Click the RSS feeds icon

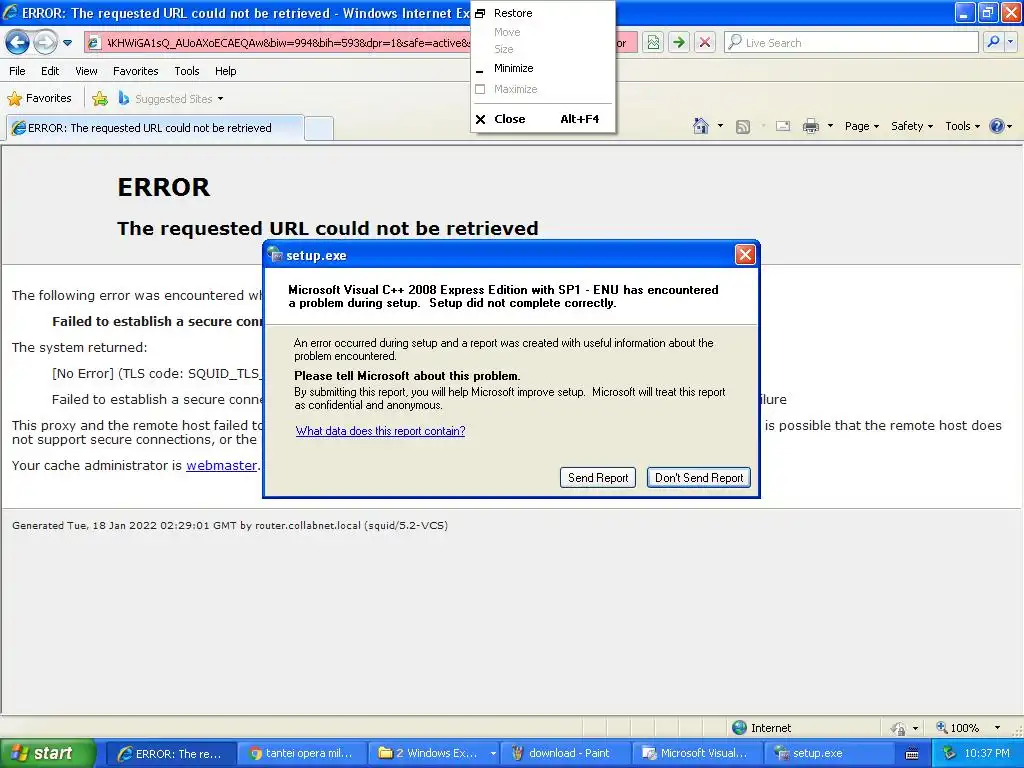743,127
